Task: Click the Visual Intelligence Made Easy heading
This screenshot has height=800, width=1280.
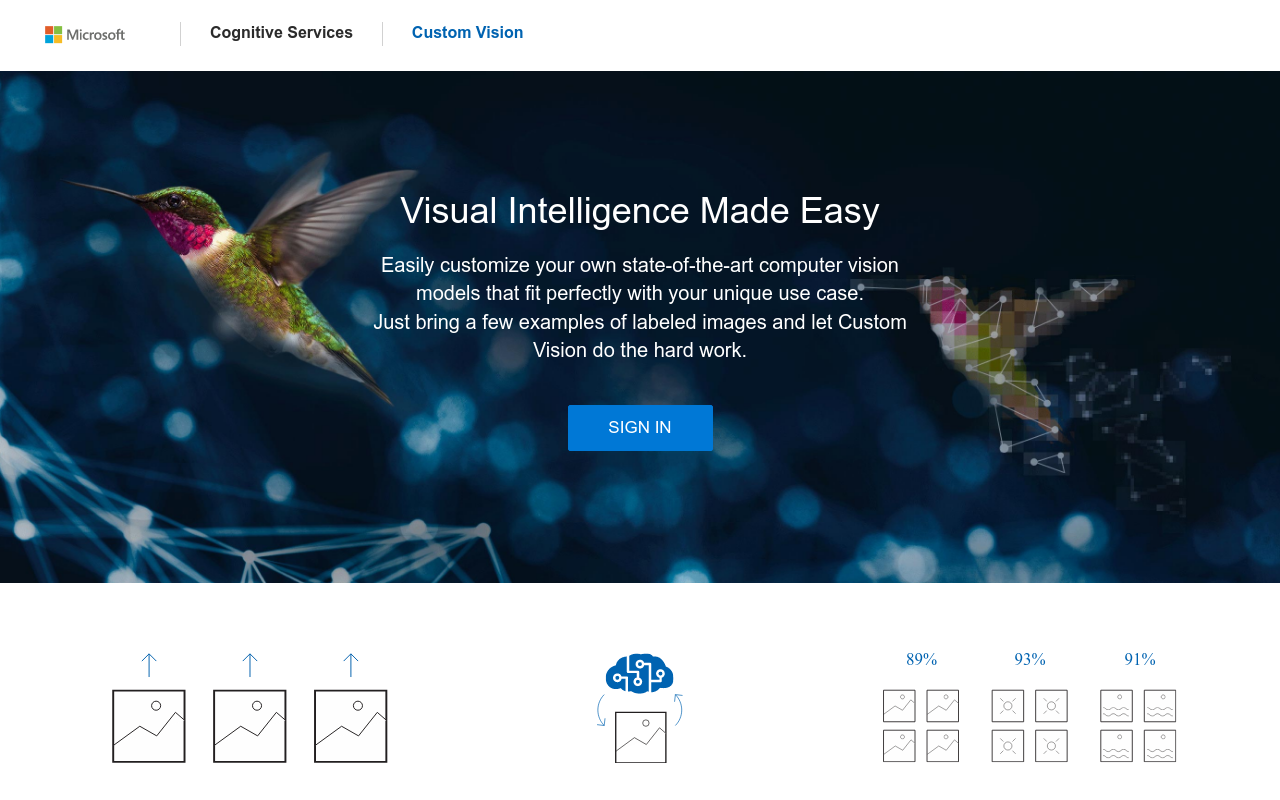Action: 640,211
